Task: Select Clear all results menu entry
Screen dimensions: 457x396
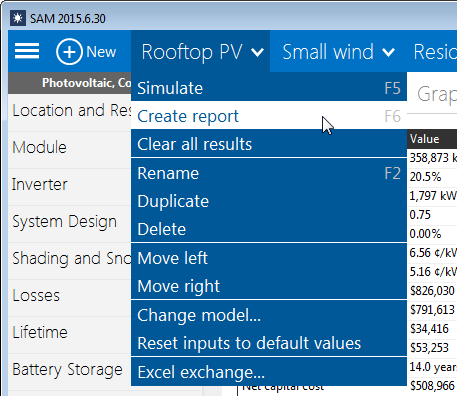Action: click(x=269, y=144)
